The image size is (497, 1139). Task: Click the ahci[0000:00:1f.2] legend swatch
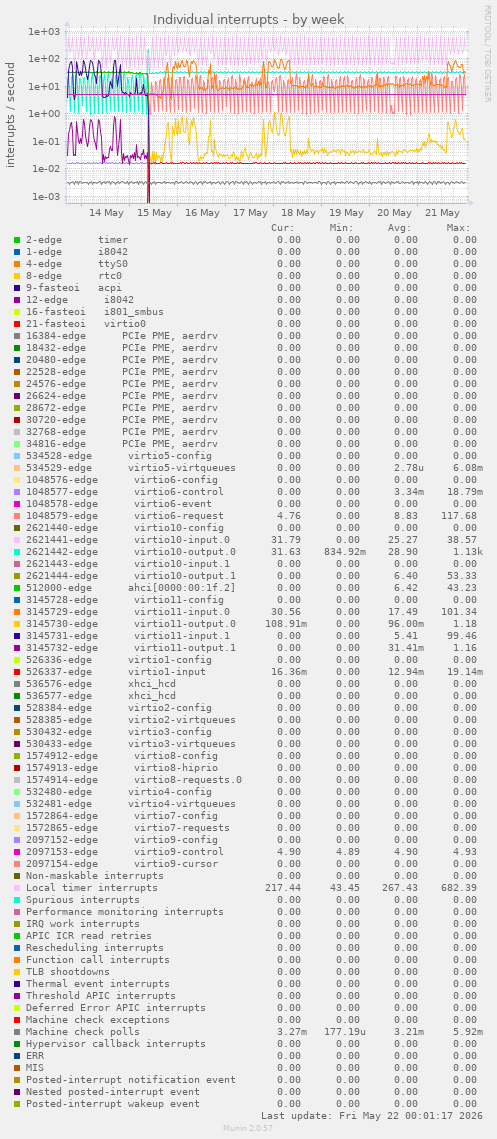coord(17,588)
